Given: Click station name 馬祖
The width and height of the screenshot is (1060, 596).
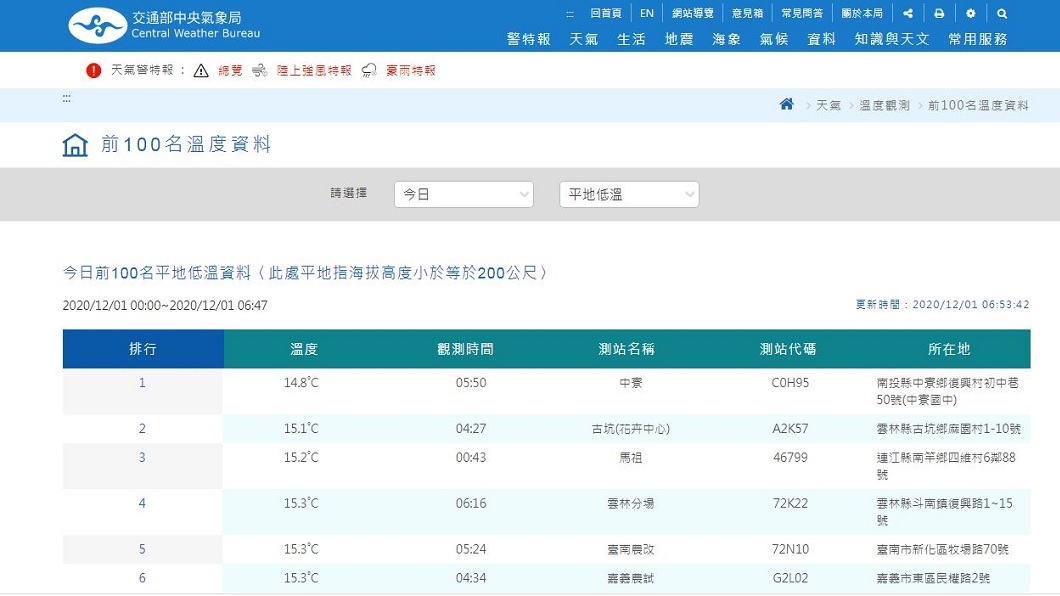Looking at the screenshot, I should click(631, 458).
